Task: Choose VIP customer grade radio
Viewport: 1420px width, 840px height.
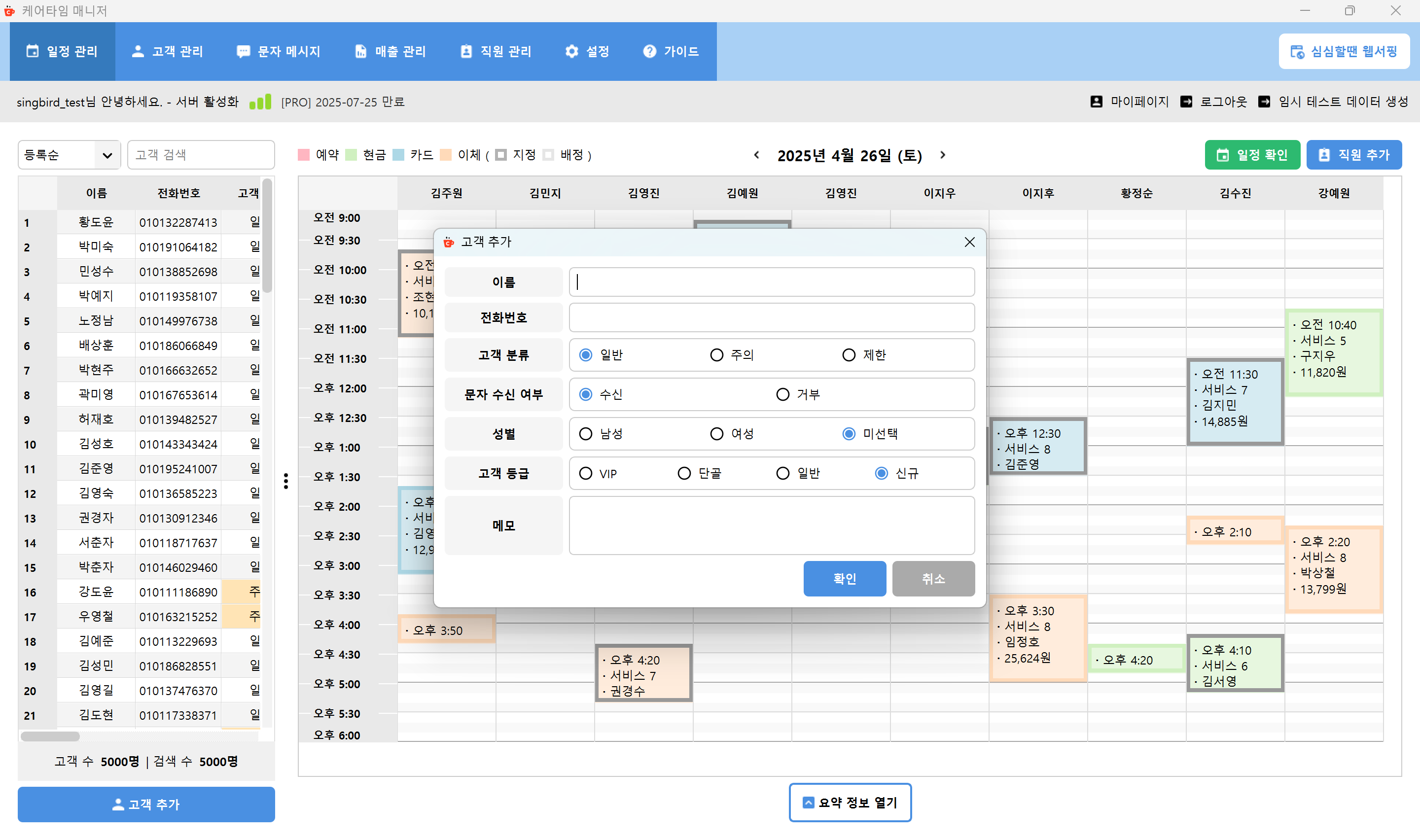Action: pyautogui.click(x=586, y=473)
